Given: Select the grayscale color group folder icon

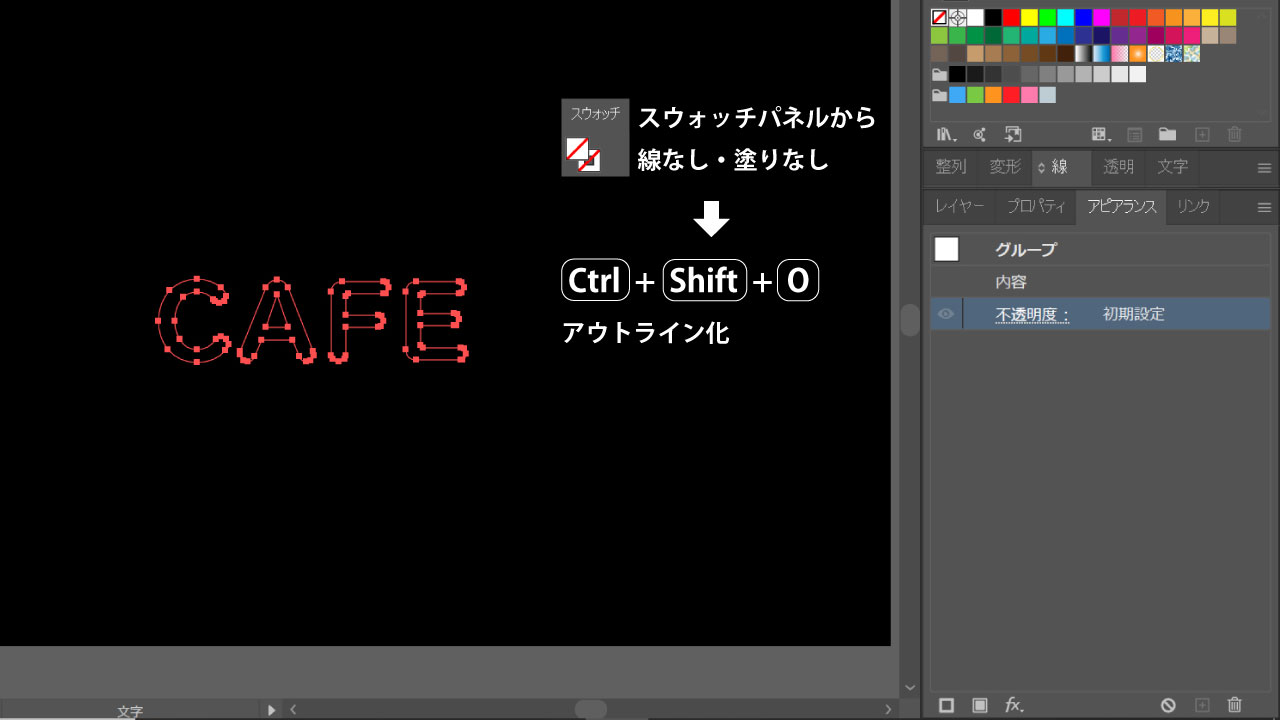Looking at the screenshot, I should 939,74.
